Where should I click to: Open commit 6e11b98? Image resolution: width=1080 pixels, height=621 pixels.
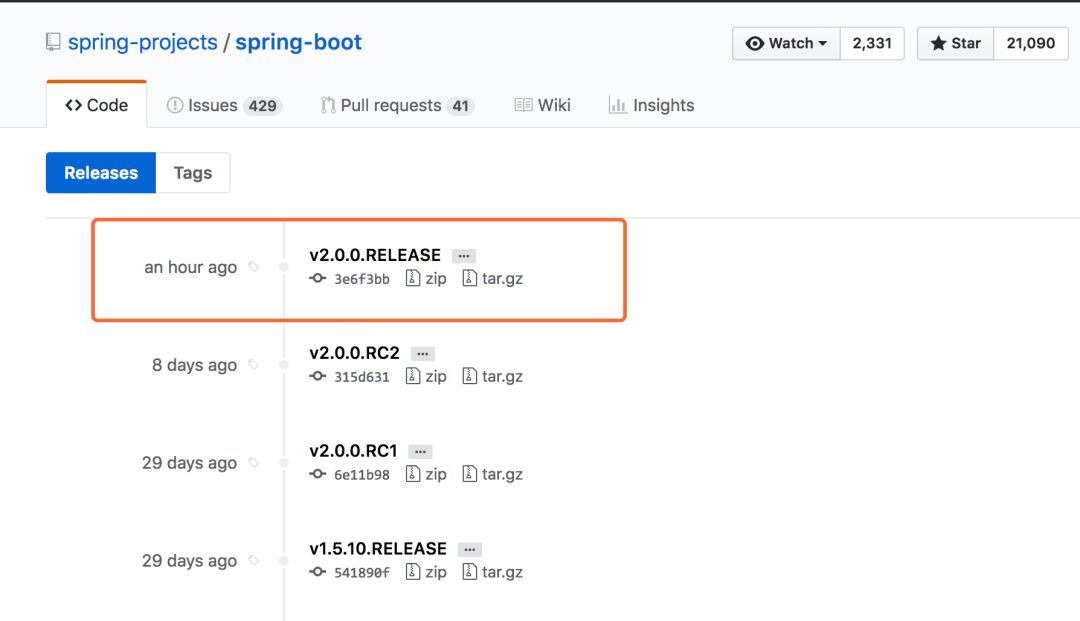click(362, 474)
